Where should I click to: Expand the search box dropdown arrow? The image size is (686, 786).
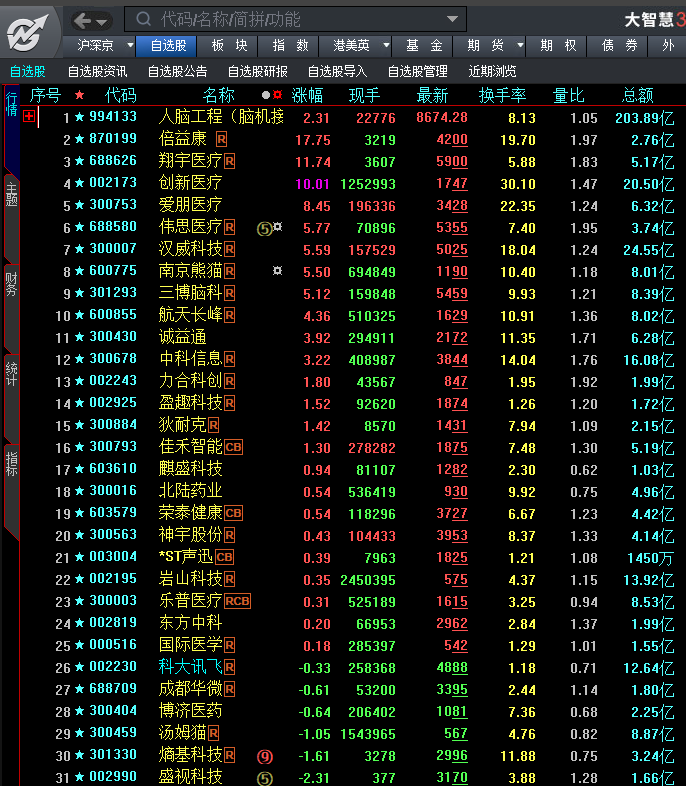452,19
